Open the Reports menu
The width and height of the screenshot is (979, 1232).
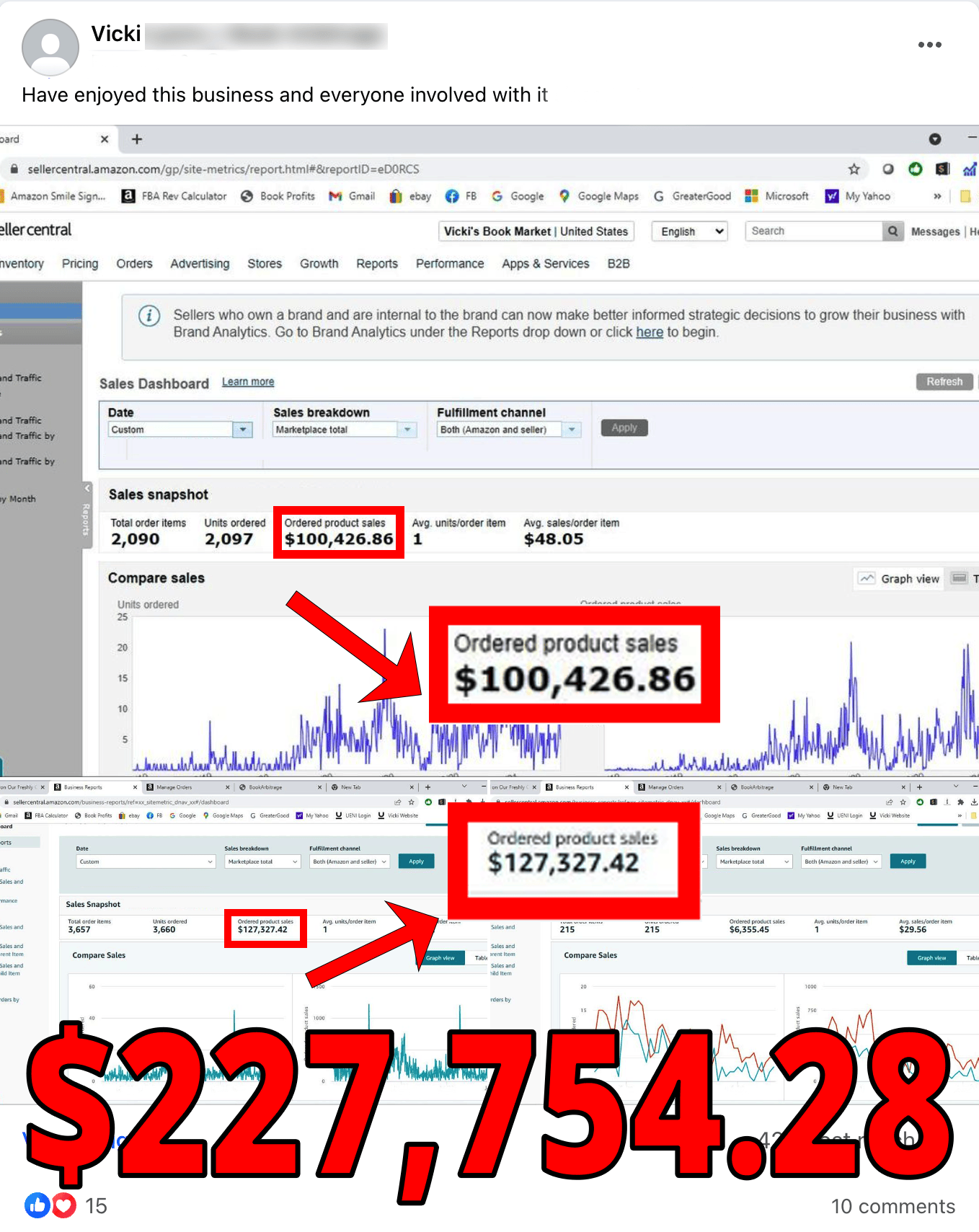click(x=376, y=264)
